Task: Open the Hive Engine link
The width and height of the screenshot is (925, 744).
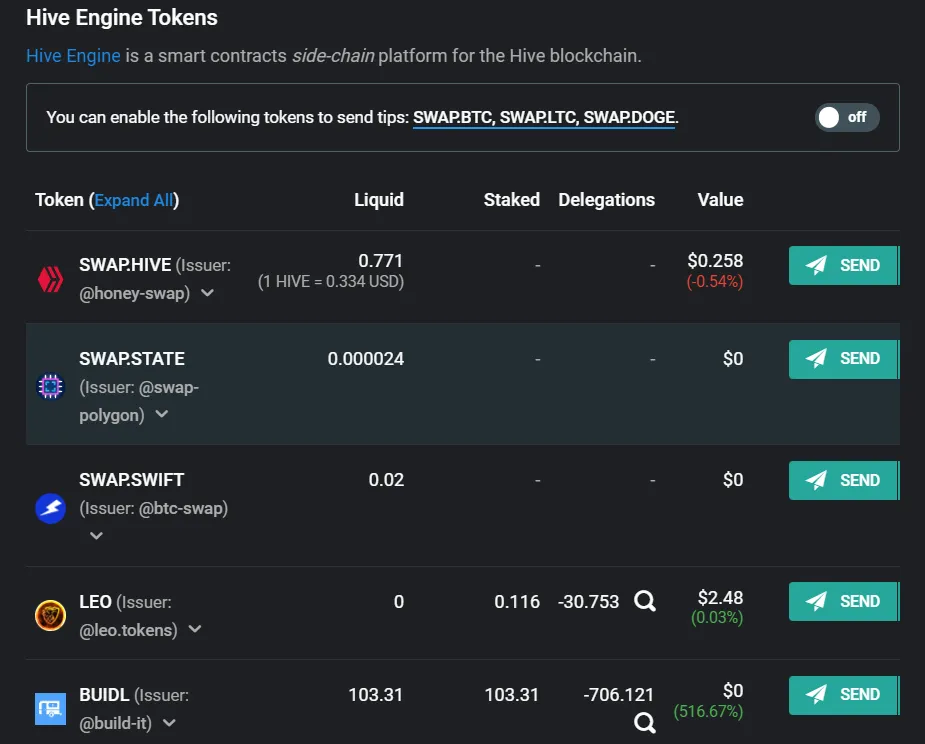Action: [73, 55]
